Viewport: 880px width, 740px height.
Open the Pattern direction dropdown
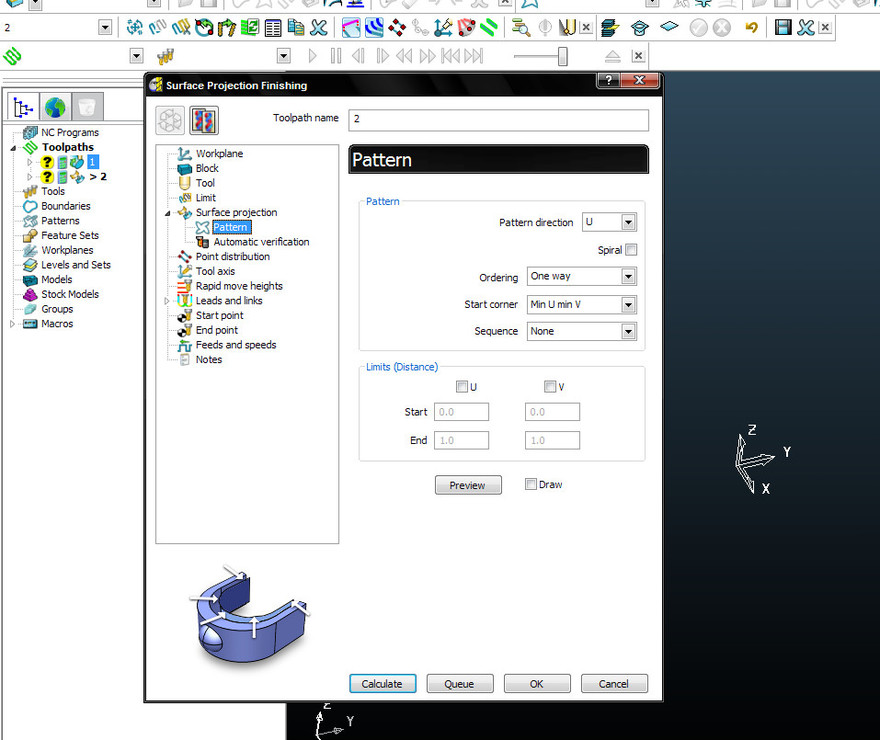coord(628,223)
